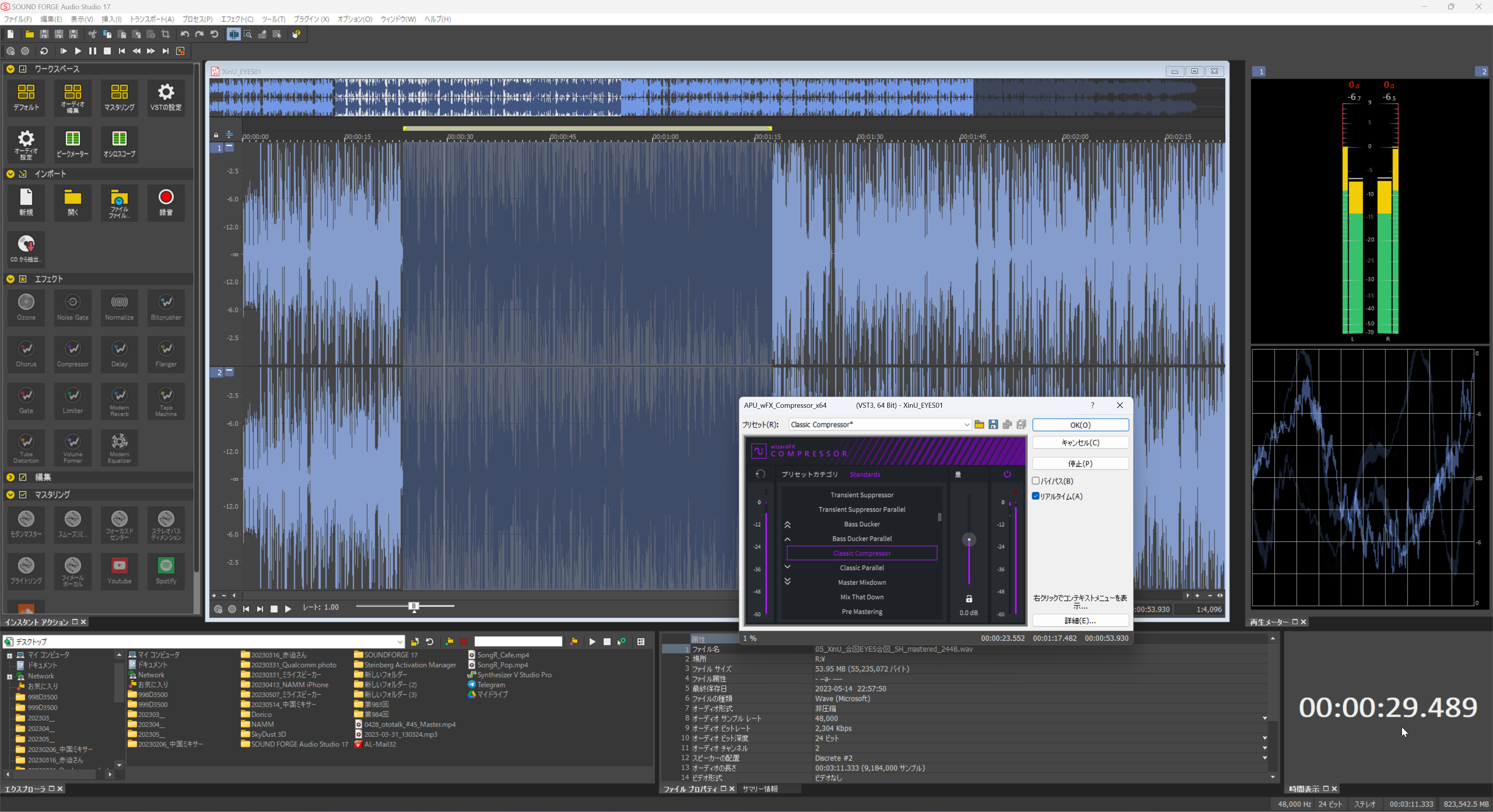Image resolution: width=1493 pixels, height=812 pixels.
Task: Open the Limiter effect
Action: point(72,400)
